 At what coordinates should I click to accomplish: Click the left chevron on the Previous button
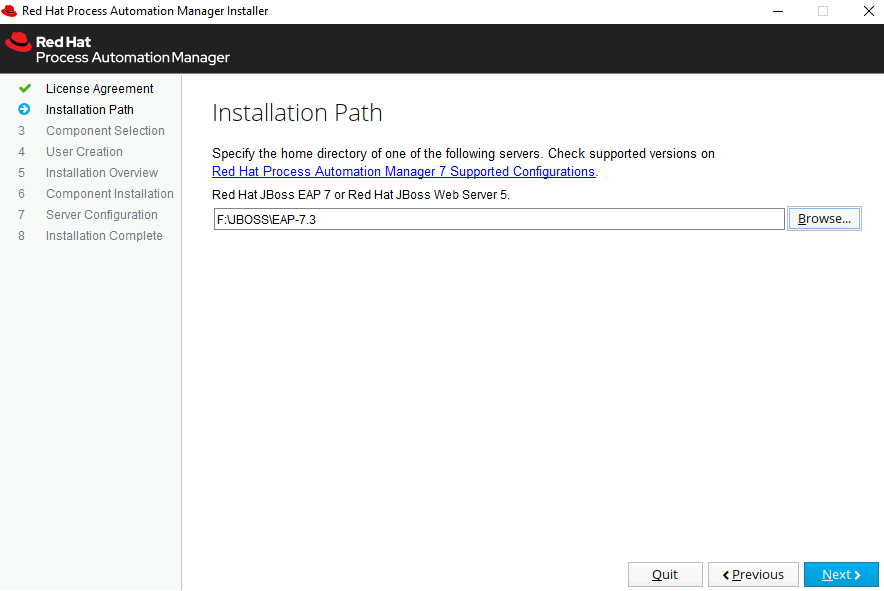coord(726,575)
